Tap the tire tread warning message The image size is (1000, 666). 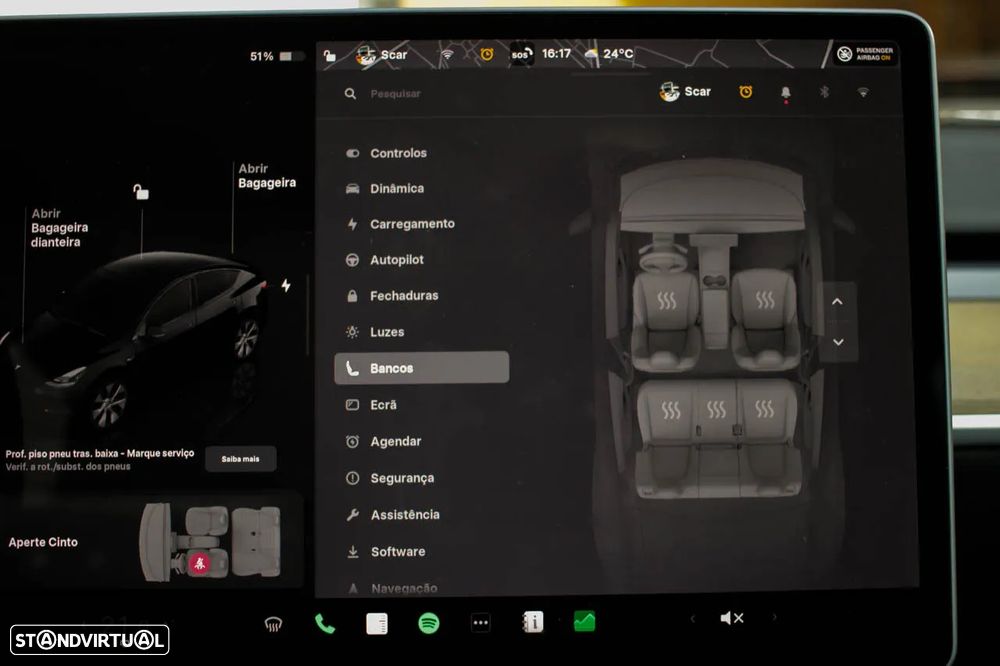pyautogui.click(x=99, y=459)
